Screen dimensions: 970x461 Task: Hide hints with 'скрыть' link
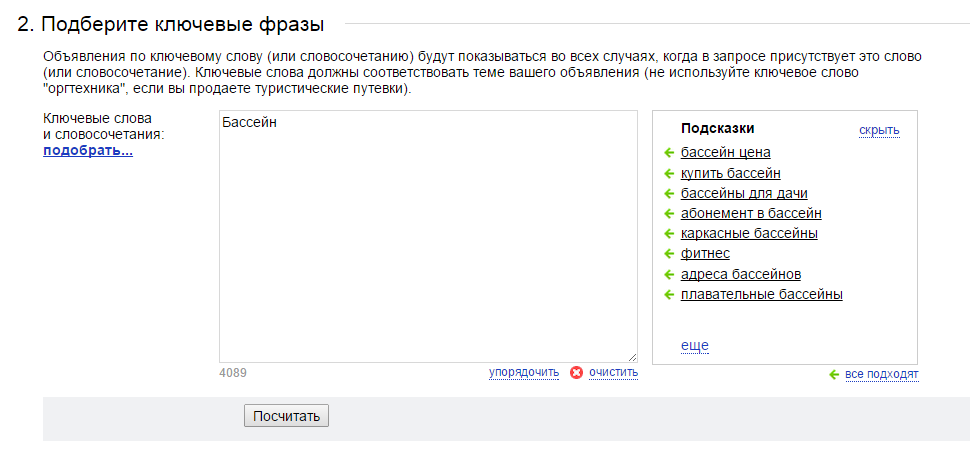(x=879, y=131)
